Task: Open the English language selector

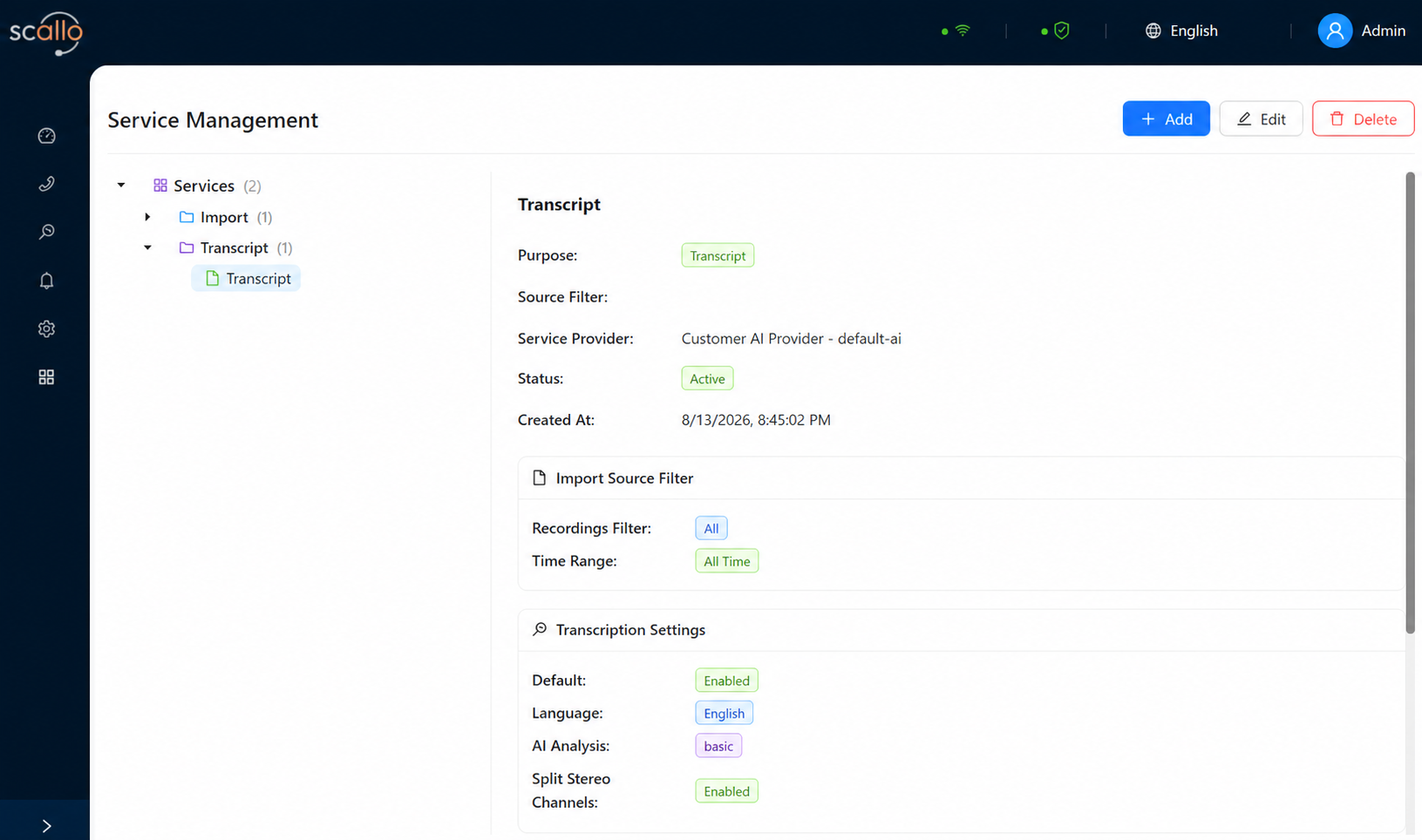Action: [x=1181, y=30]
